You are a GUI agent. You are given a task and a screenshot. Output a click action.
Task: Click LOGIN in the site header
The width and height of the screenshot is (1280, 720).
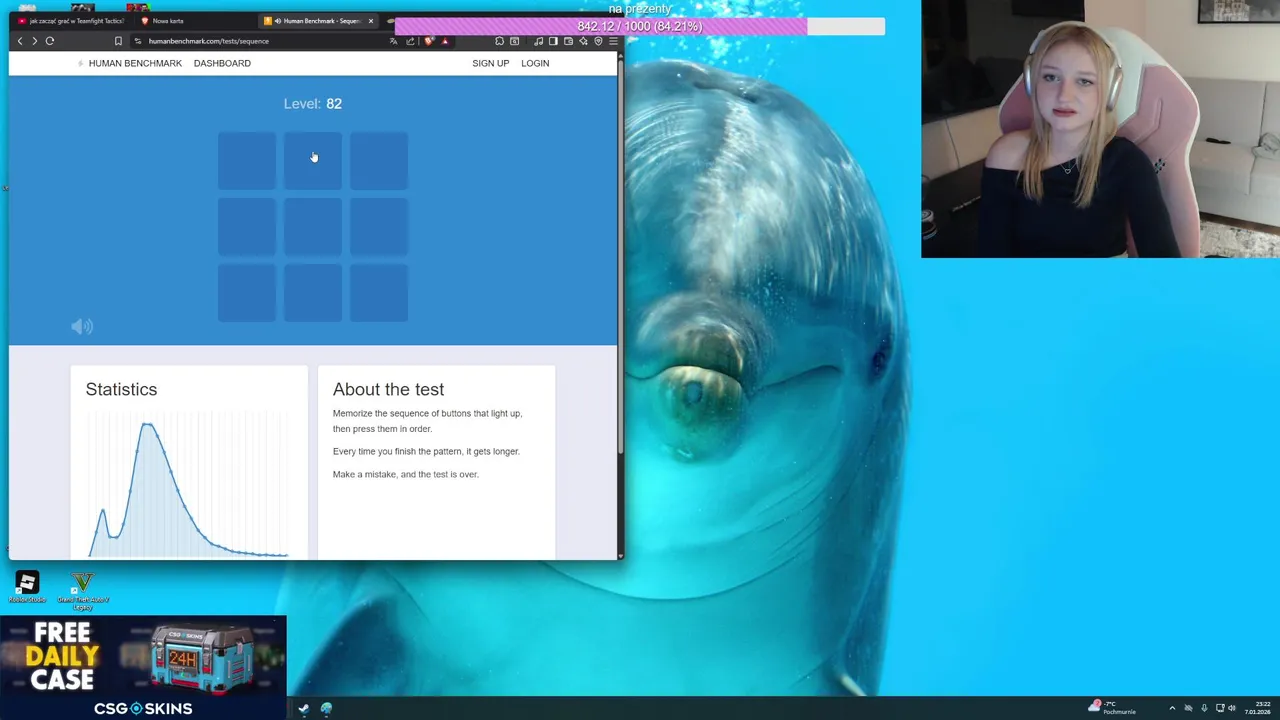click(535, 63)
